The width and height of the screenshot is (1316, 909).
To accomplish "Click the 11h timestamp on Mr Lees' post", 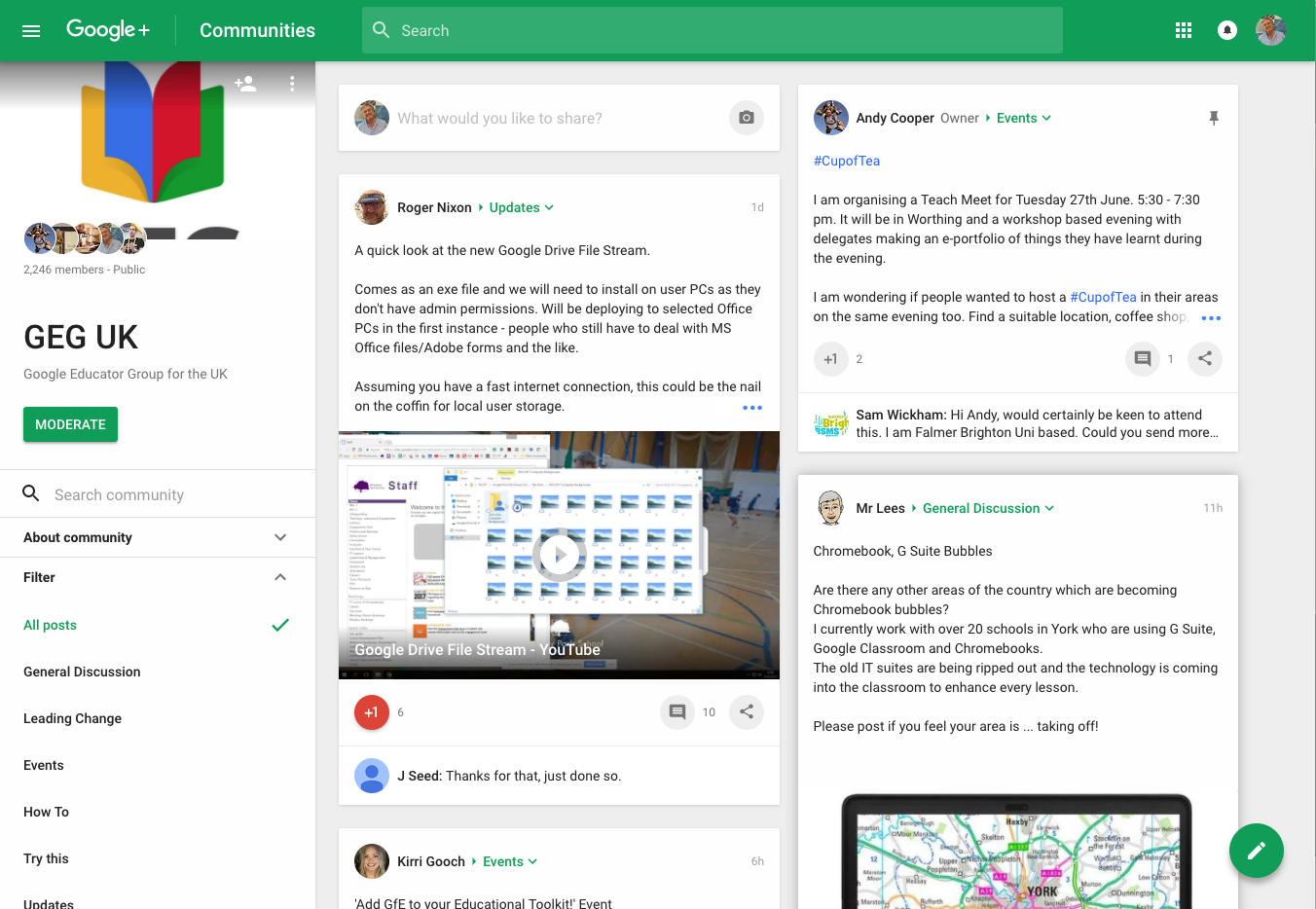I will click(1213, 508).
